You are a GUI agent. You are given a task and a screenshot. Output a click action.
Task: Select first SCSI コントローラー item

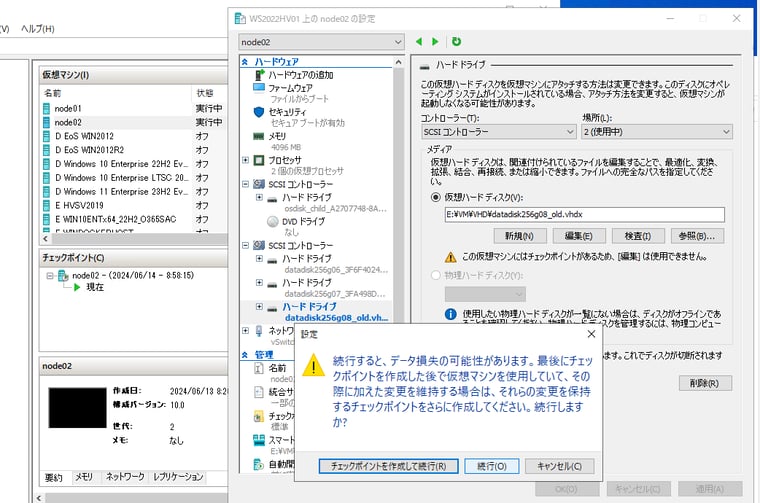301,184
